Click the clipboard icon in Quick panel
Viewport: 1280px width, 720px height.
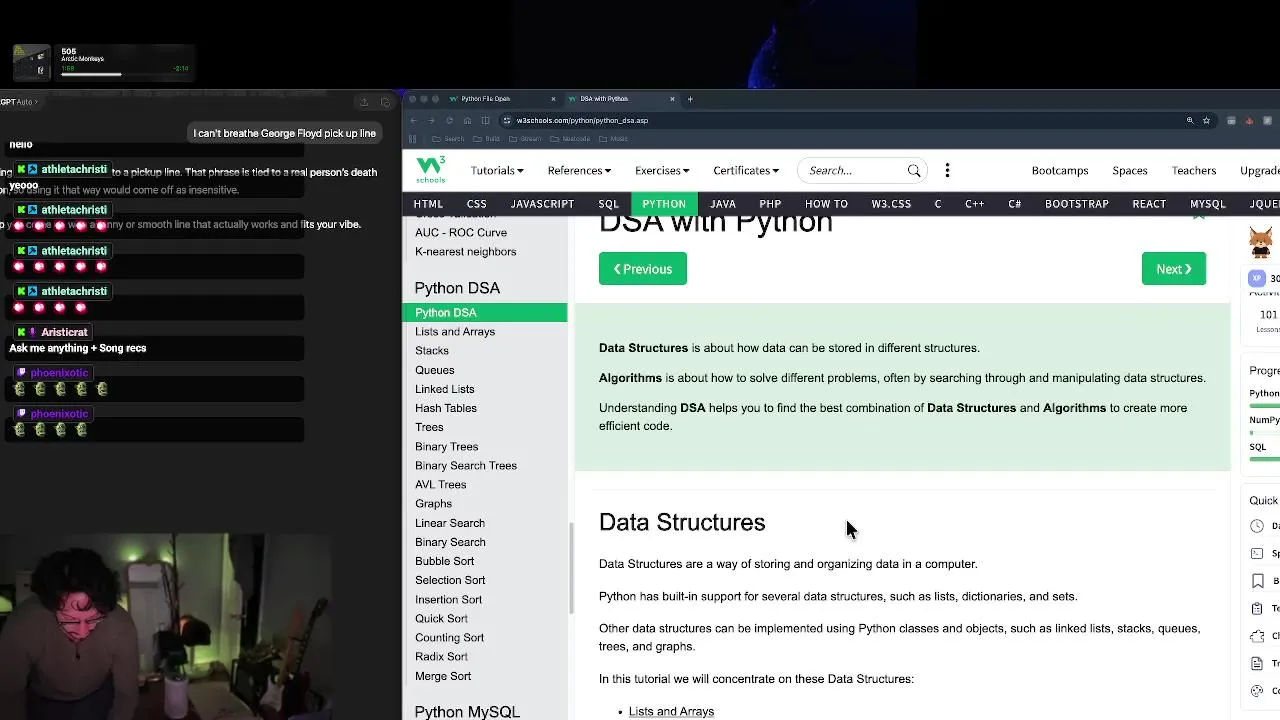[1257, 608]
